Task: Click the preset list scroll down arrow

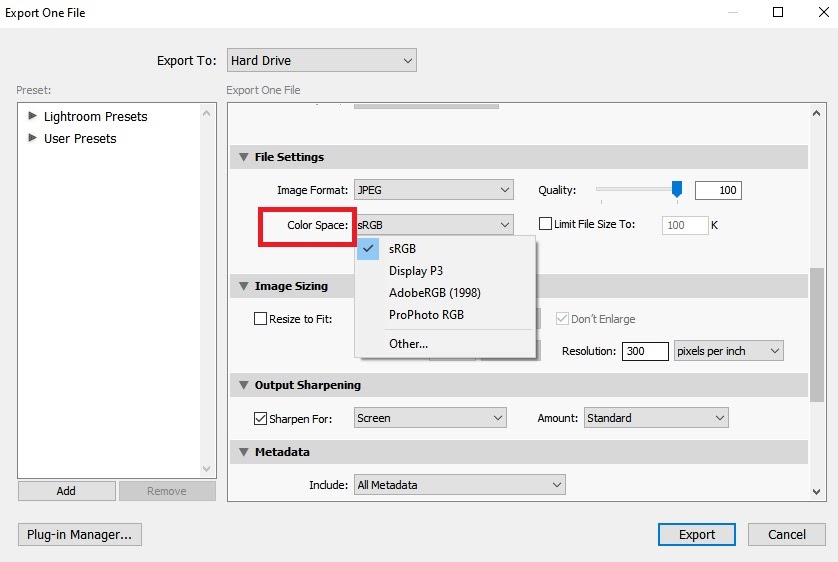Action: [x=207, y=469]
